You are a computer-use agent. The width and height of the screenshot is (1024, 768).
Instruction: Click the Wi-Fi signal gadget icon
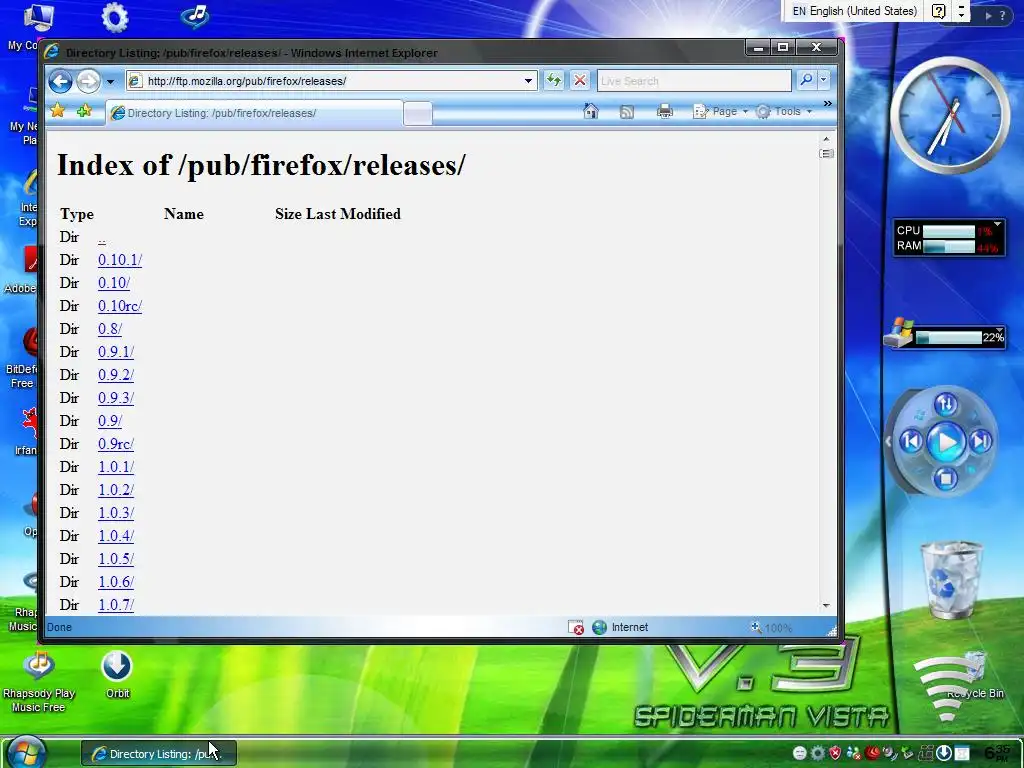[x=947, y=686]
